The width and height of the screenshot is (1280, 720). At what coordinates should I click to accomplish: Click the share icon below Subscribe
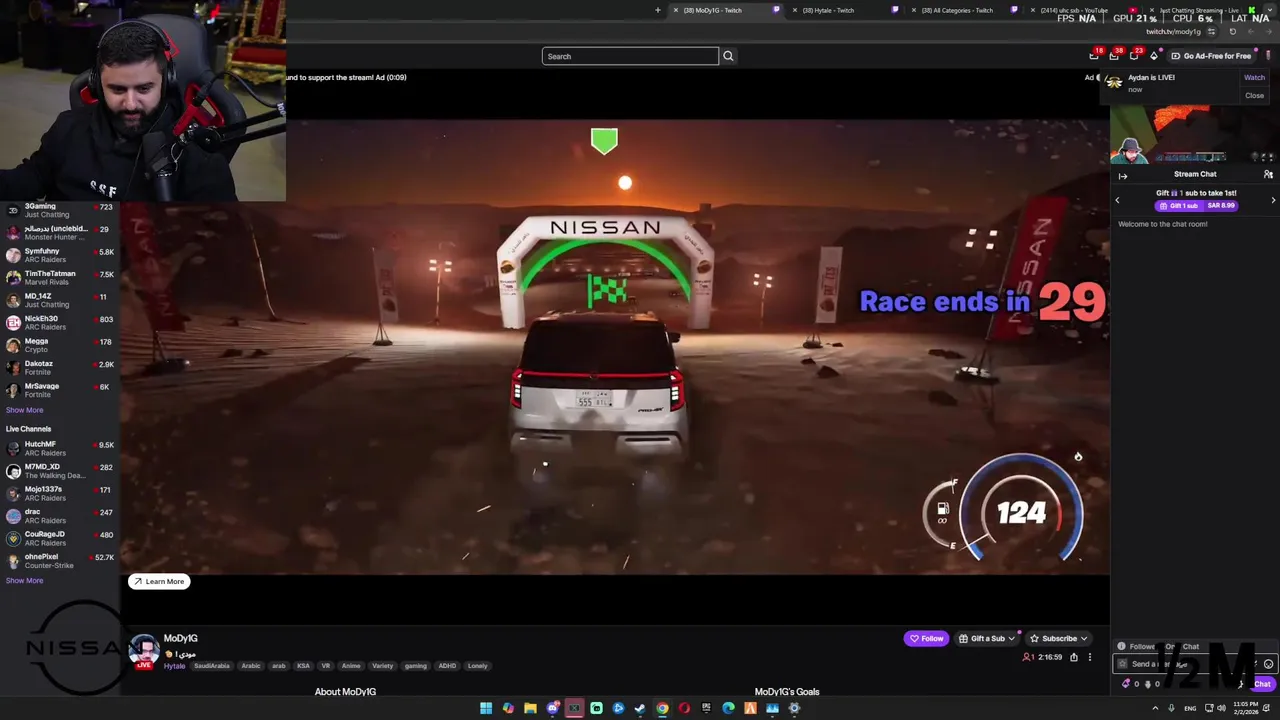click(x=1074, y=657)
